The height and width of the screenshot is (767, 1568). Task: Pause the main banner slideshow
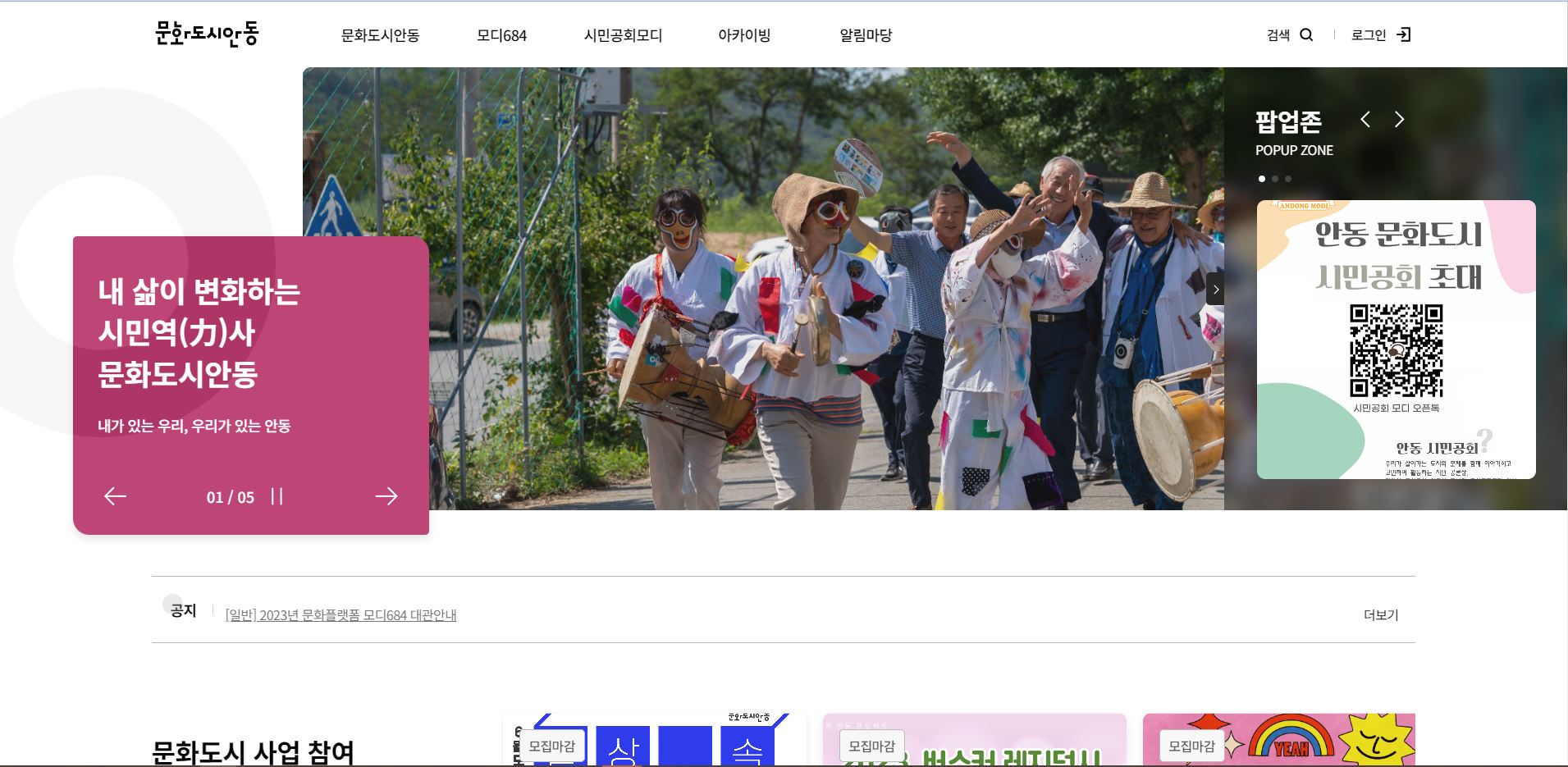[x=277, y=496]
